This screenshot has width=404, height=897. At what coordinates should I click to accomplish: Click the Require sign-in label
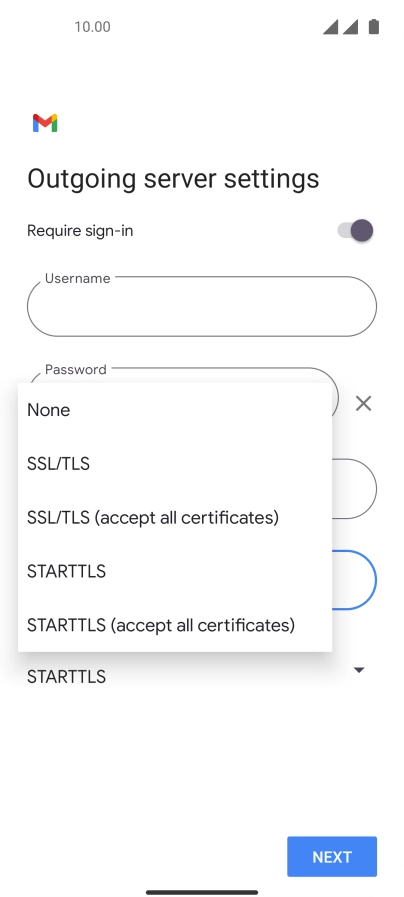click(80, 231)
